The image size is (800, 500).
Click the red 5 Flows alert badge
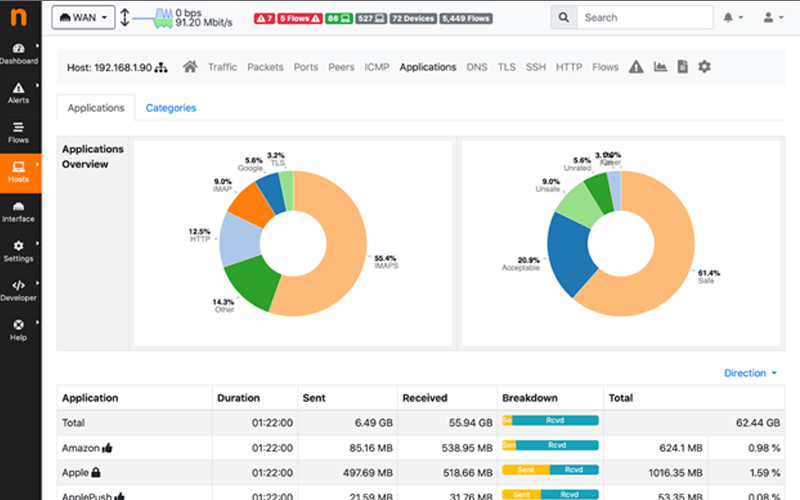(300, 18)
